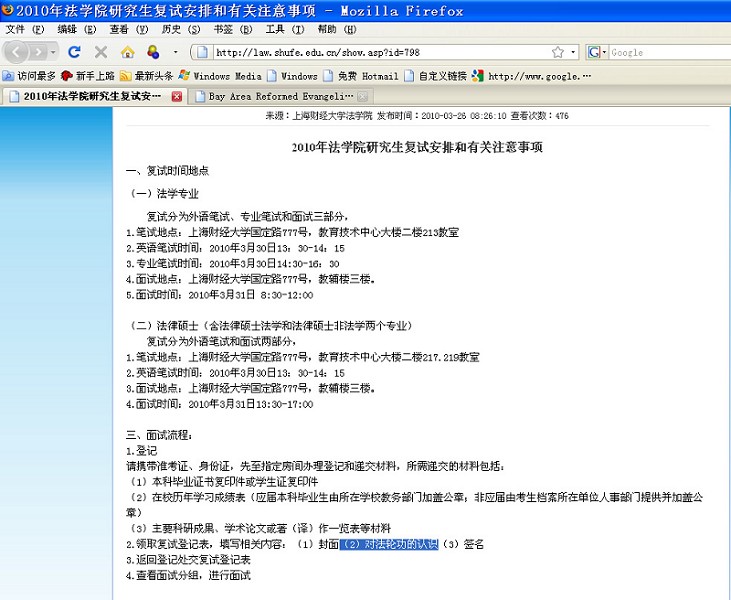Reload the current page

pyautogui.click(x=74, y=52)
